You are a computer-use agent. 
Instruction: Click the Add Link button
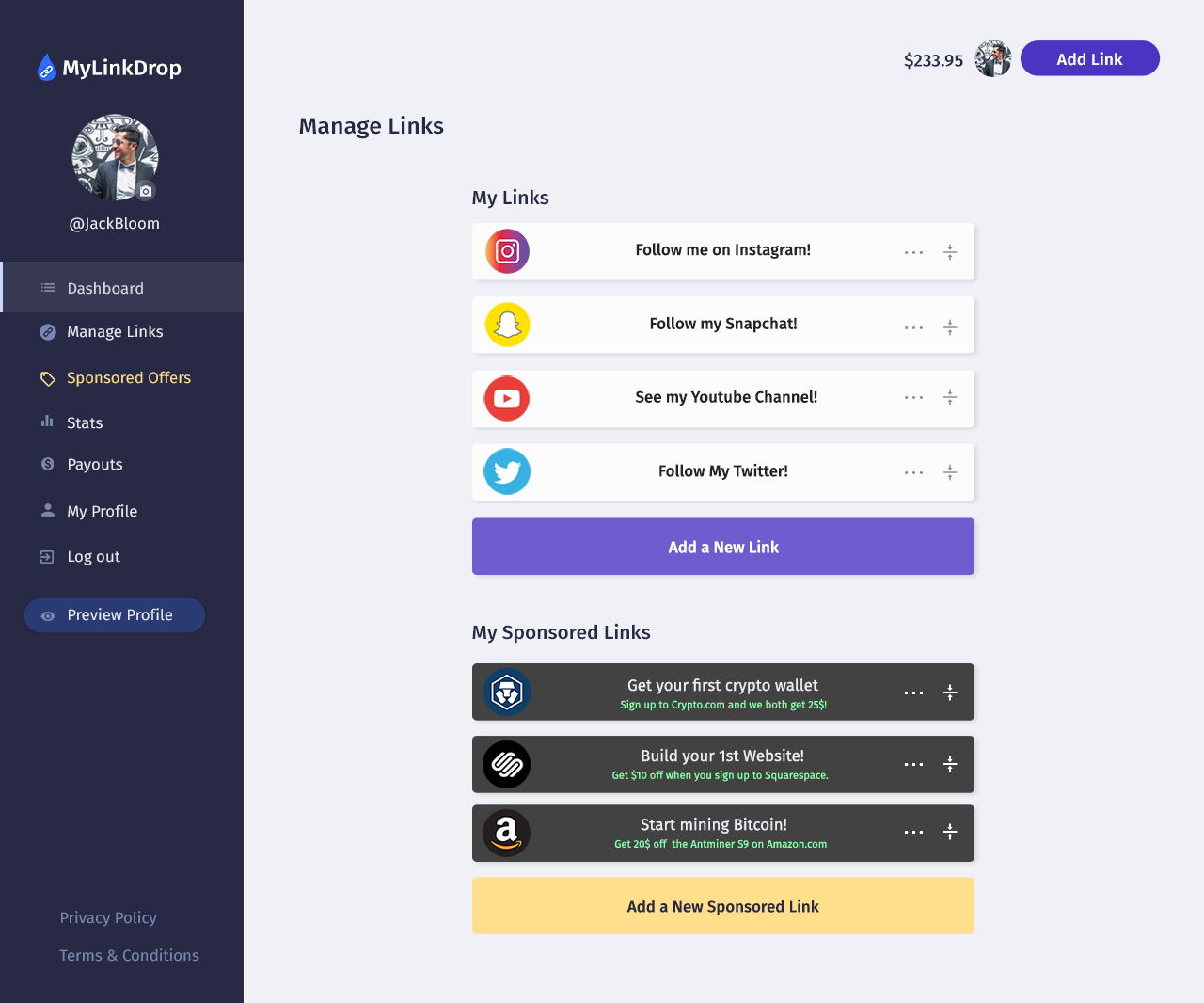[x=1089, y=58]
